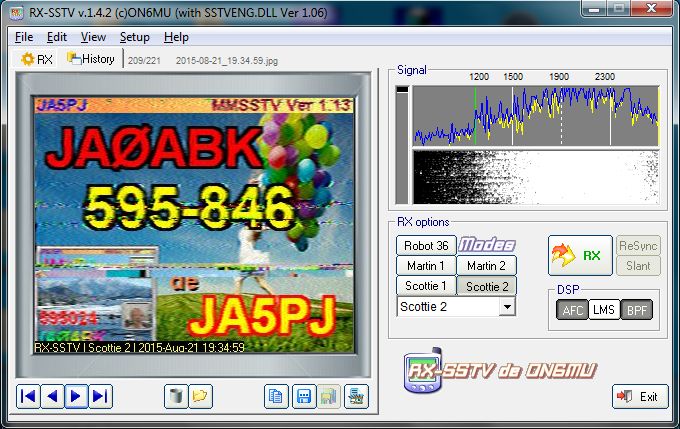Click the 2300 frequency label
680x429 pixels.
point(605,77)
